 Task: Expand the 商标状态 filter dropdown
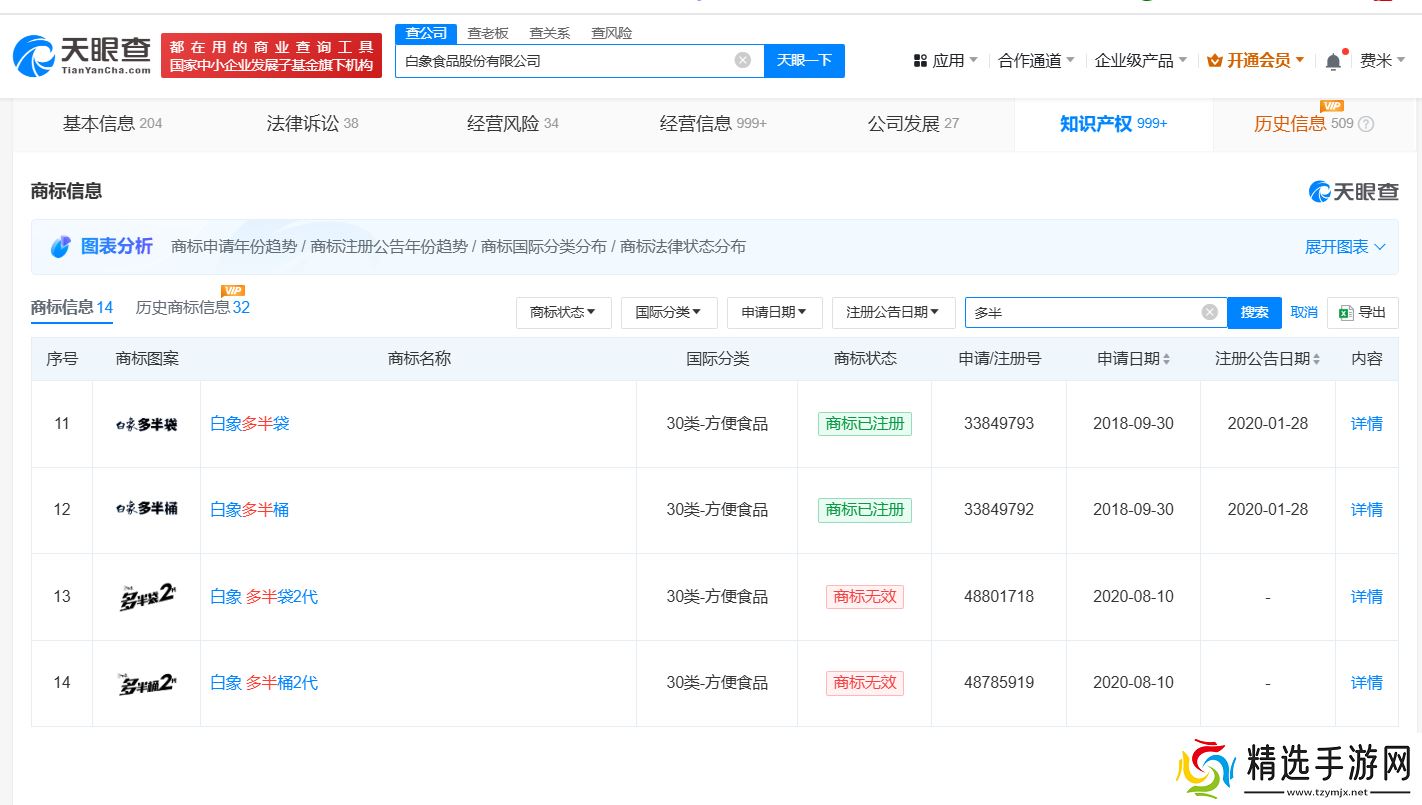(562, 313)
